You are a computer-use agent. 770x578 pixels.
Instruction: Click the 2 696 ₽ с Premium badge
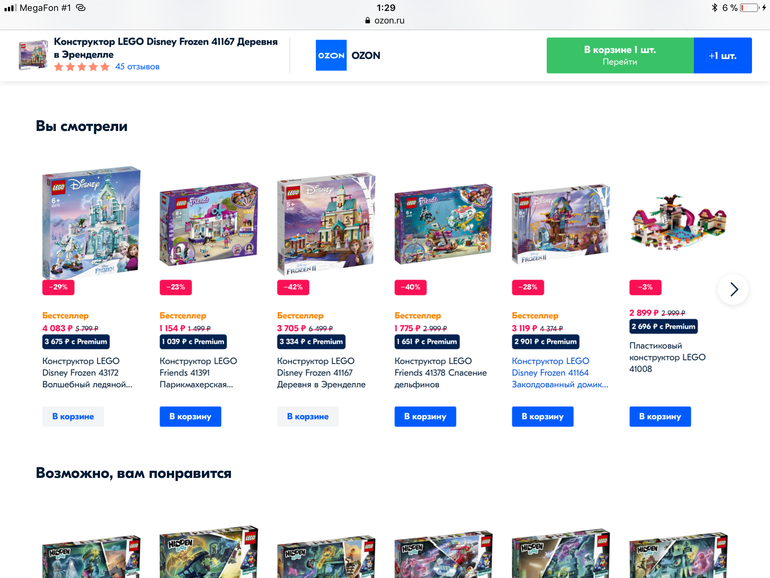663,327
